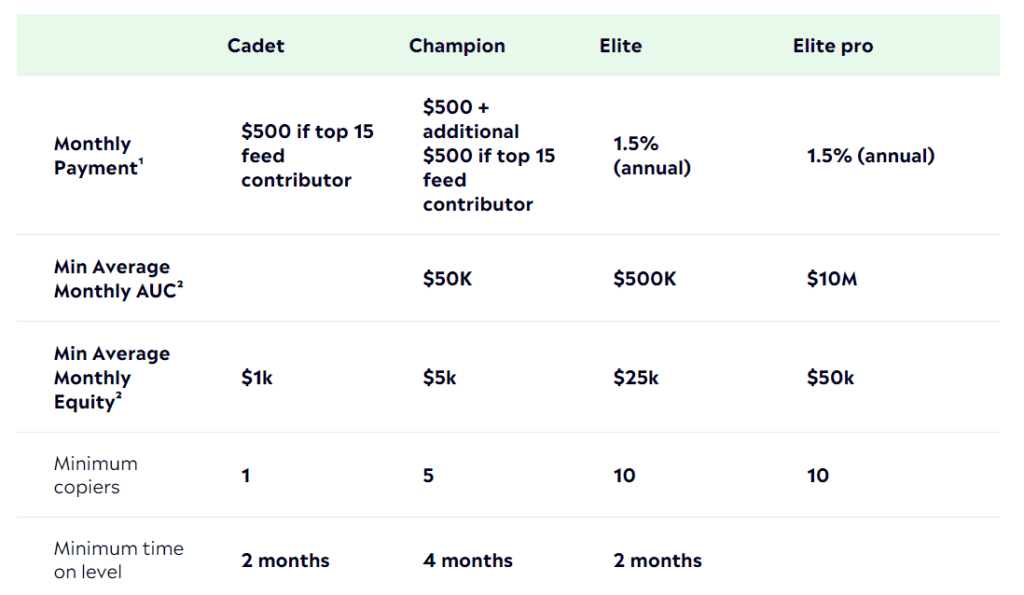Select the Champion column header
Screen dimensions: 1024x595
pyautogui.click(x=457, y=46)
